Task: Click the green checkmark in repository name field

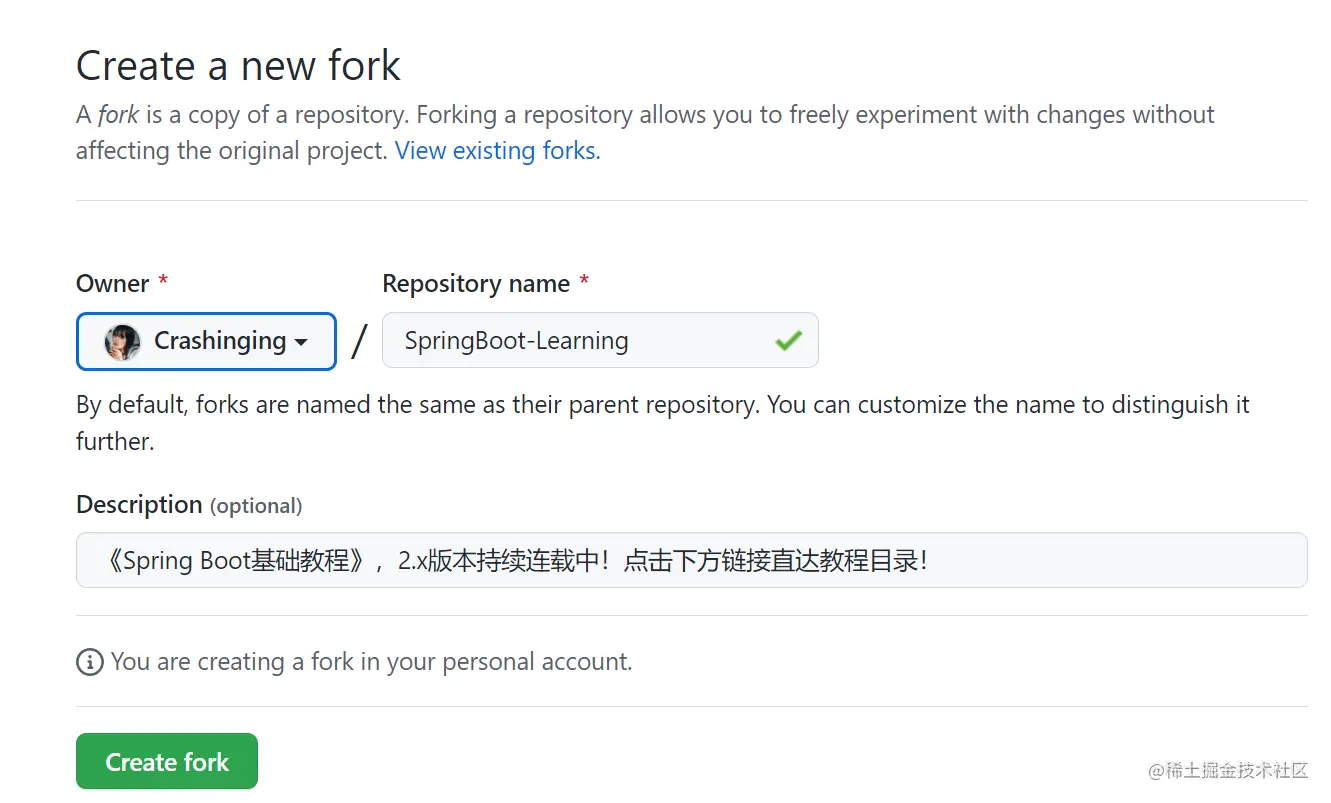Action: coord(788,341)
